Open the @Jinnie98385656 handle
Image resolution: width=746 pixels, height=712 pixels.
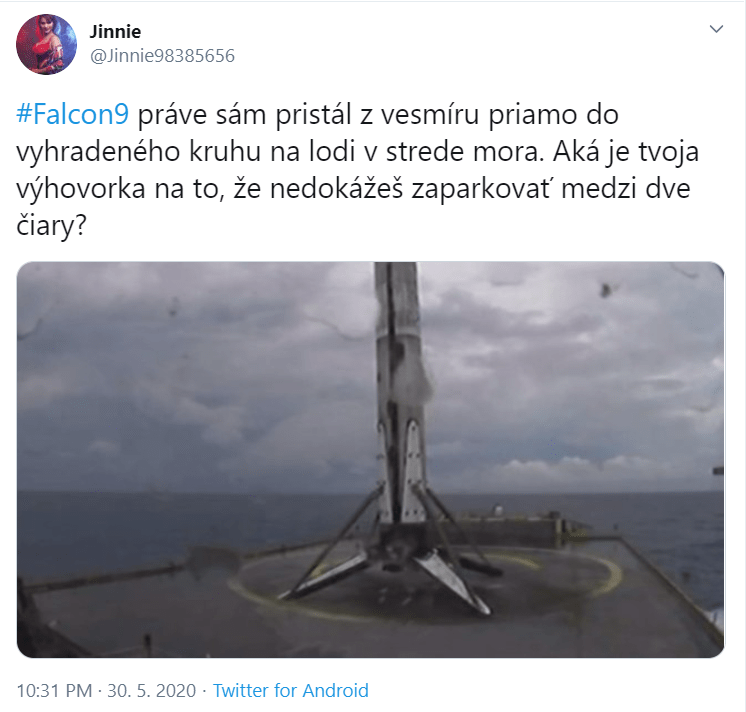coord(162,56)
